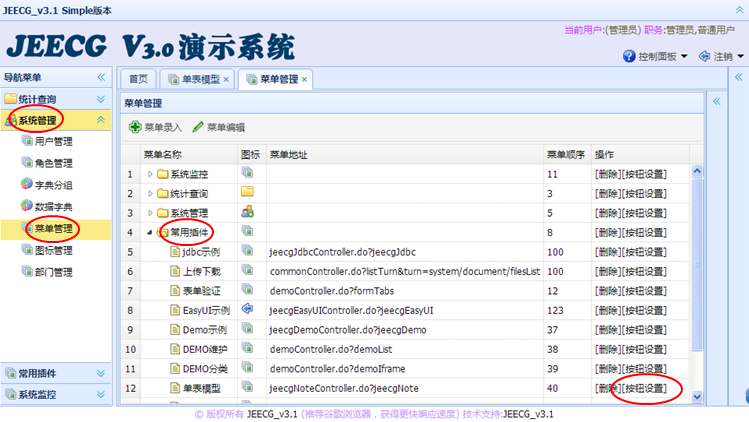
Task: Click the pencil icon for 菜单编辑
Action: 198,127
